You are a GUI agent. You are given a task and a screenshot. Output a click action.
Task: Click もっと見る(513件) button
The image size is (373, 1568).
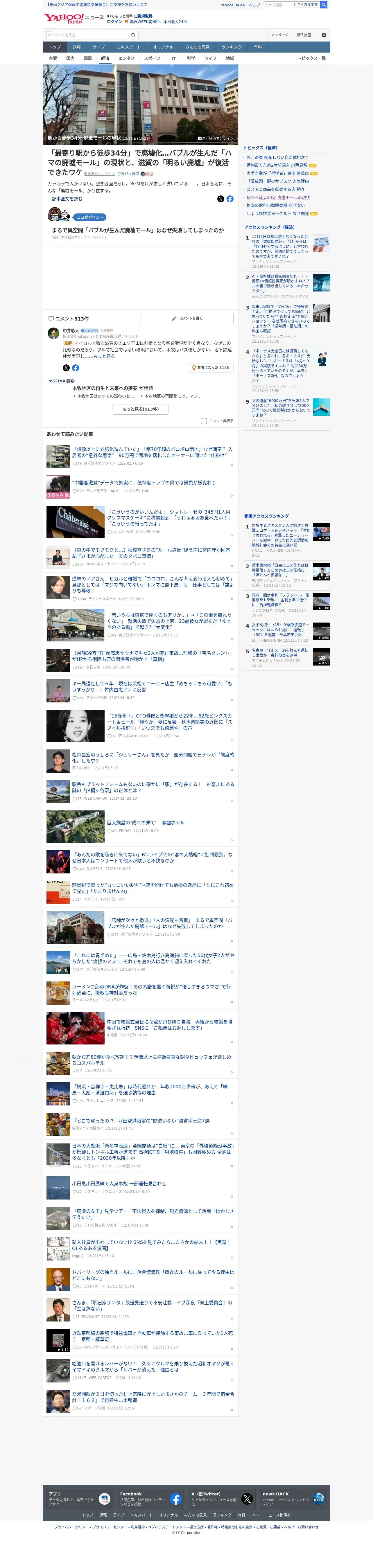tap(141, 409)
